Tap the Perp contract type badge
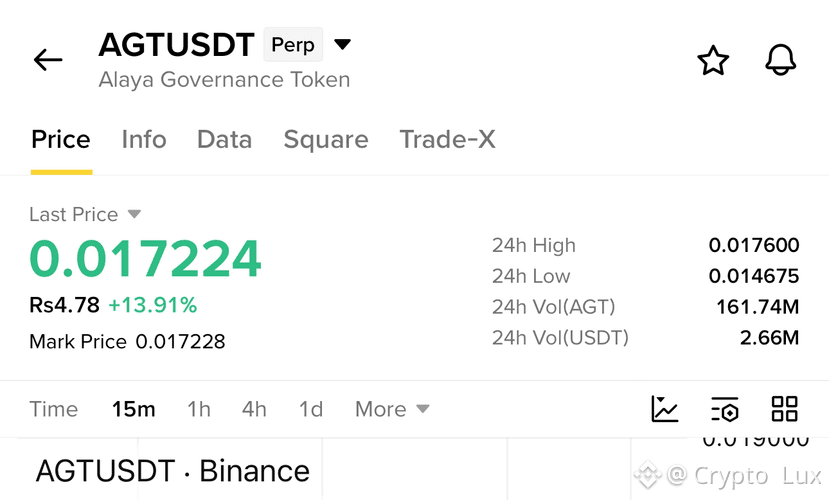The image size is (829, 500). 293,44
